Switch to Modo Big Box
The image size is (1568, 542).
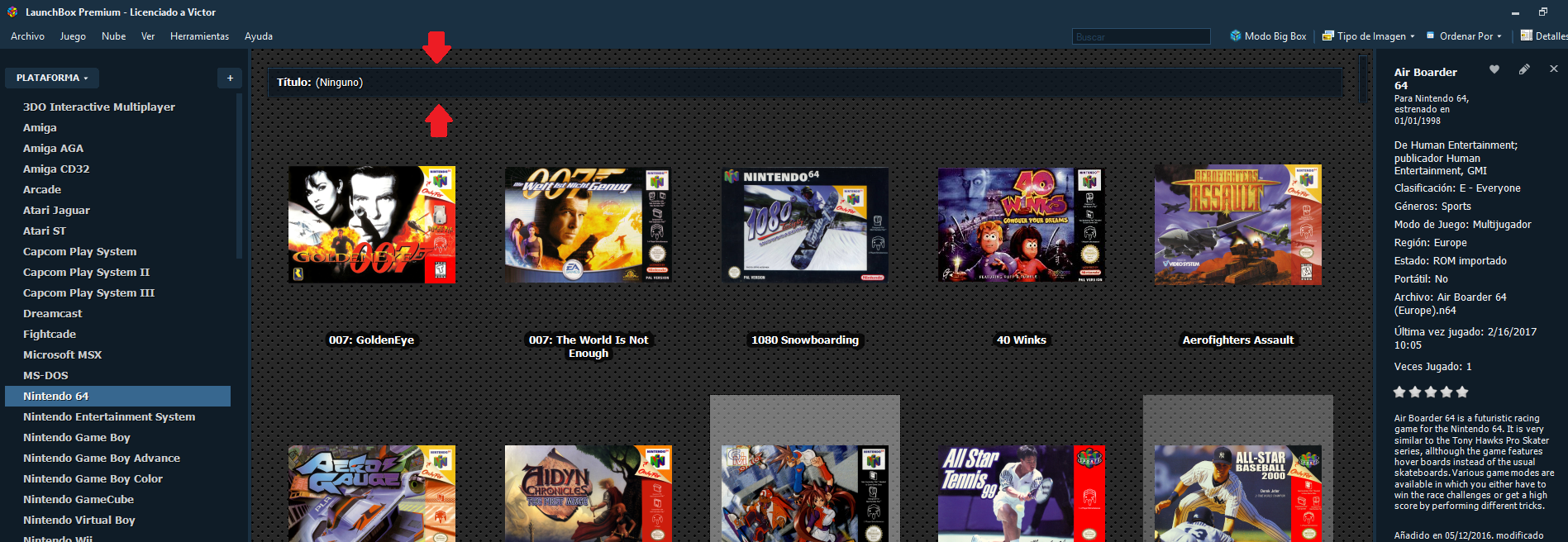click(1268, 36)
